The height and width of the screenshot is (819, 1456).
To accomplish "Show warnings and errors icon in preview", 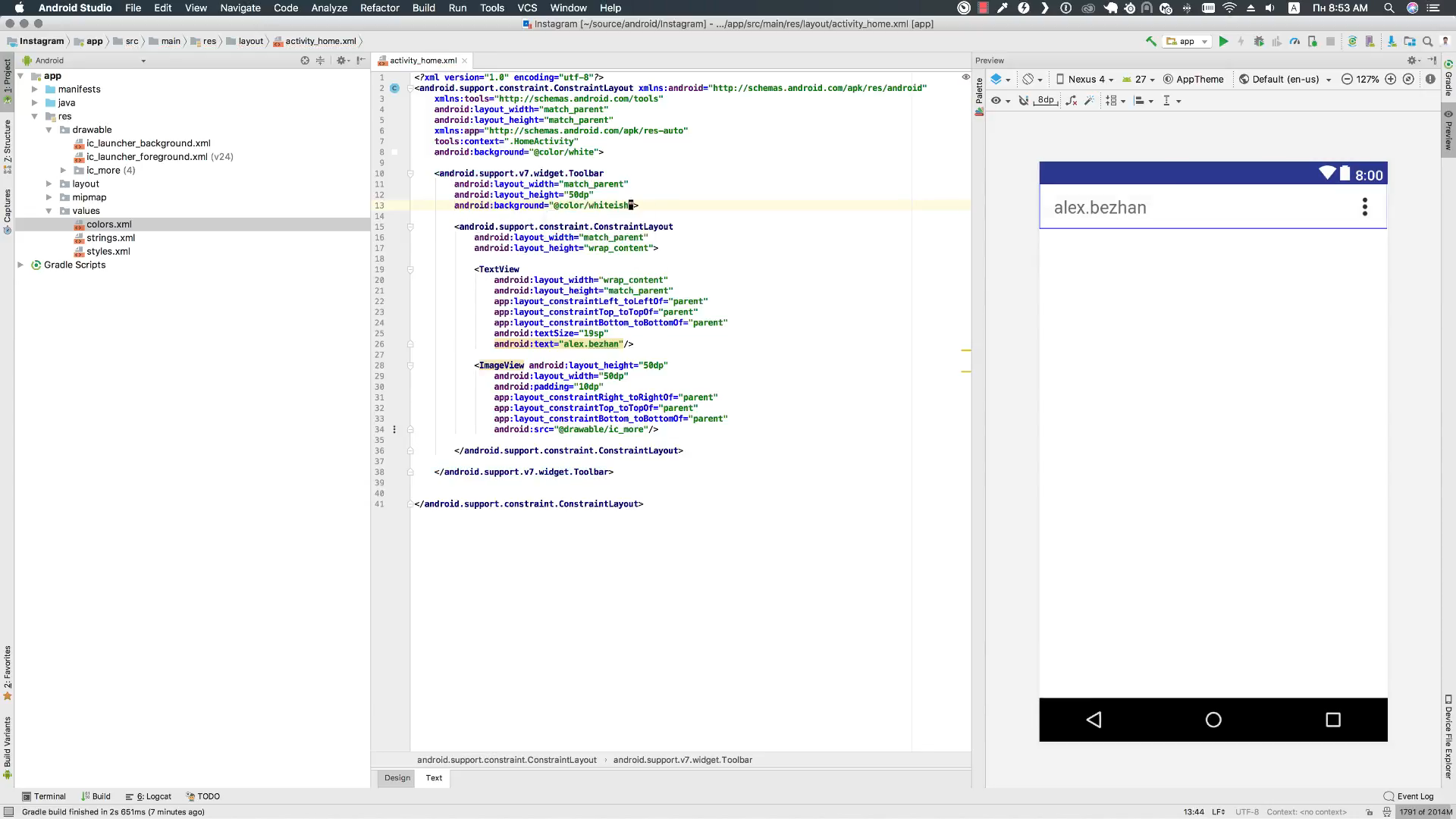I will click(1430, 80).
